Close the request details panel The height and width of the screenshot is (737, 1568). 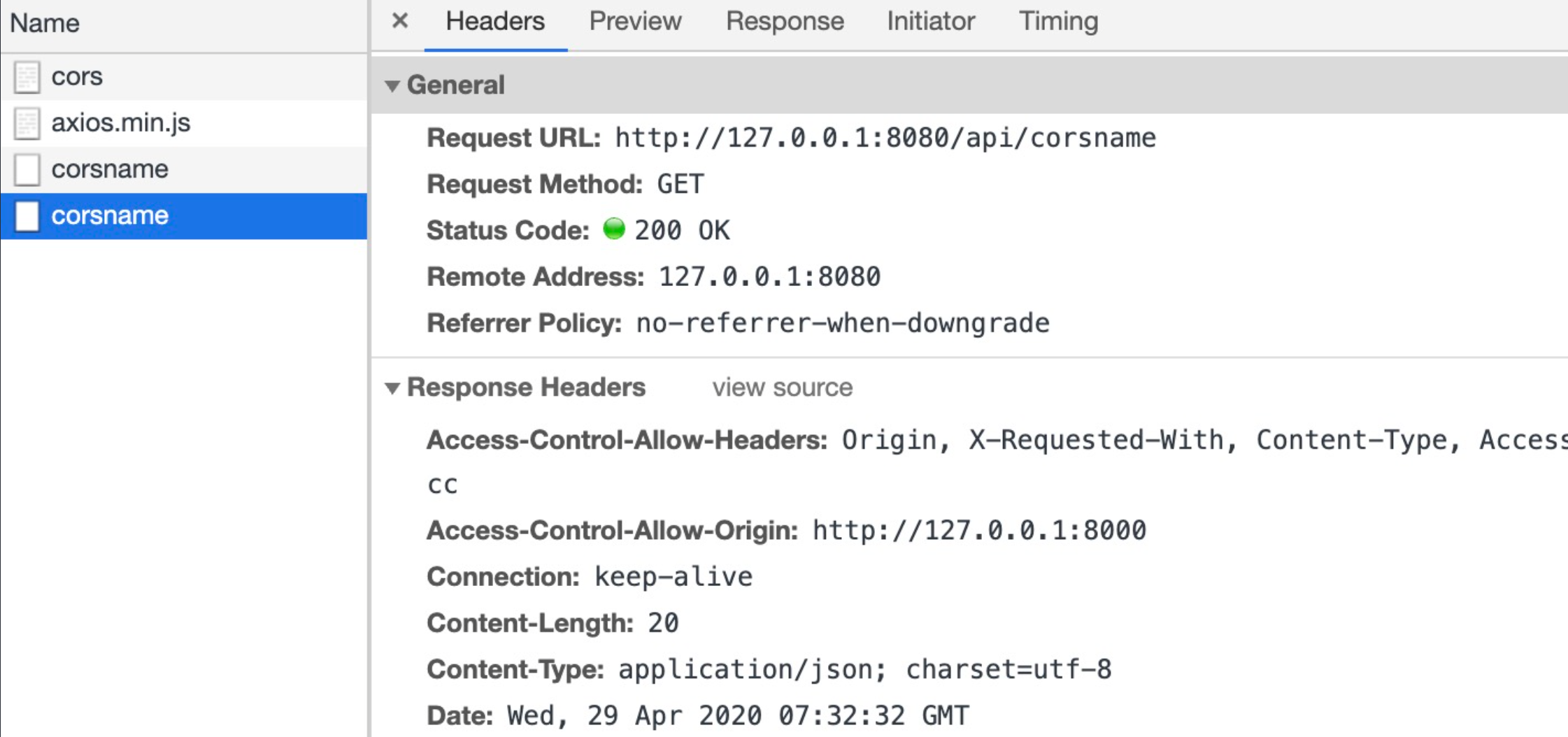pos(400,21)
